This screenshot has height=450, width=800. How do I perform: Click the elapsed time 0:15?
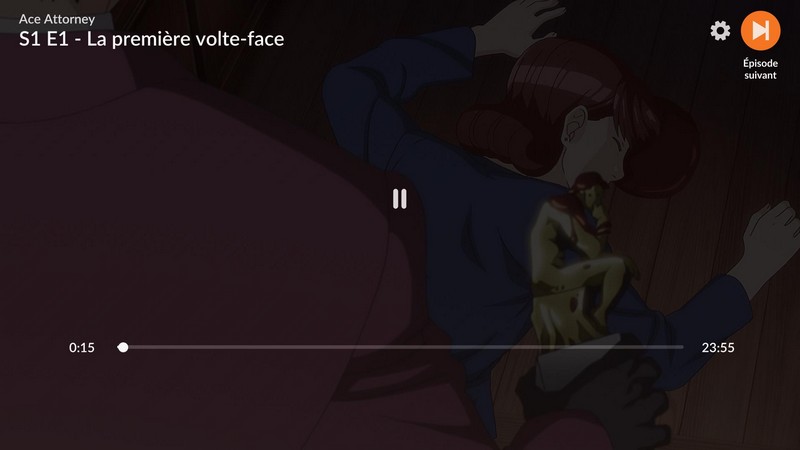(x=82, y=347)
